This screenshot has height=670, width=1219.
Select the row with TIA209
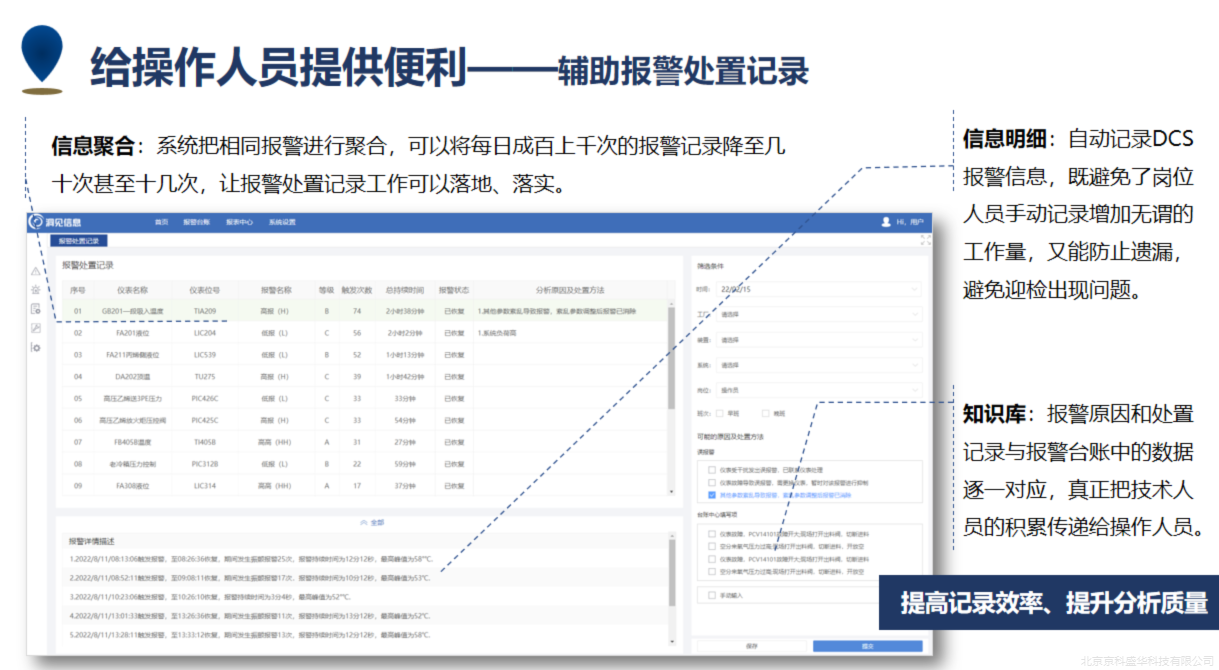click(365, 311)
